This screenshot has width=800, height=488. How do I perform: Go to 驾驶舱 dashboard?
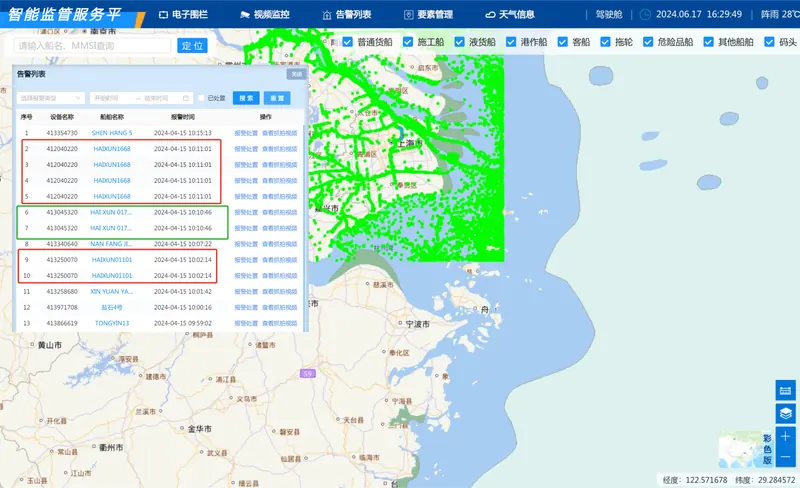click(x=609, y=14)
